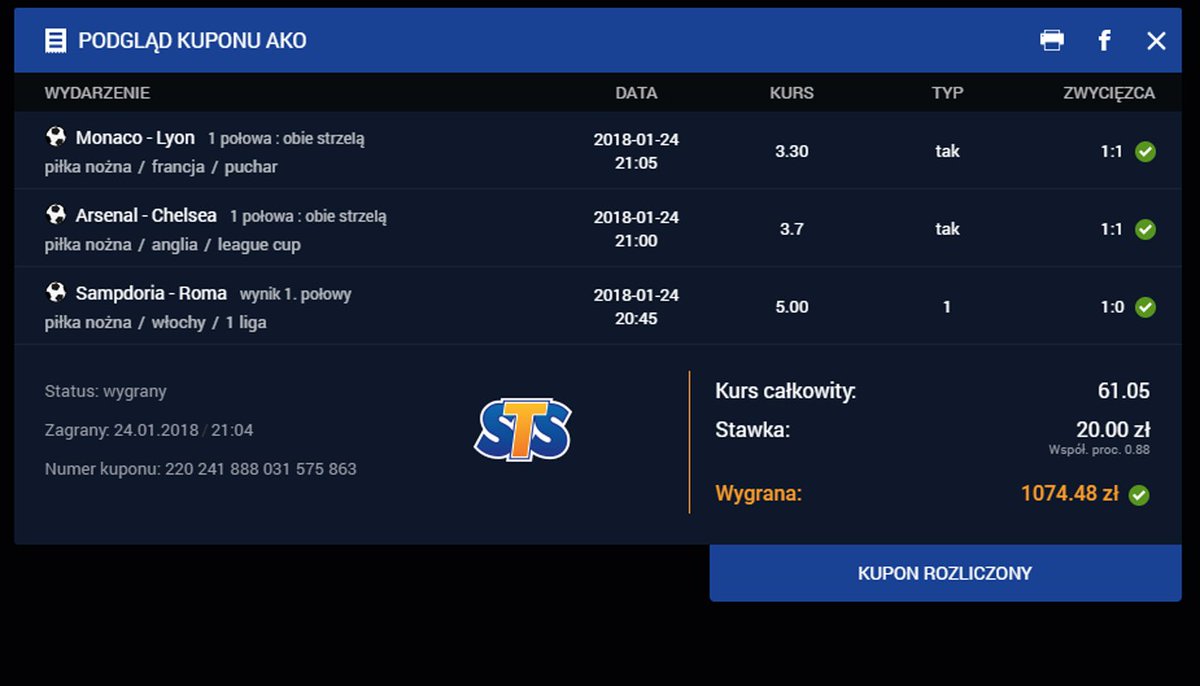Click the green checkmark in the Monaco - Lyon row
The height and width of the screenshot is (686, 1200).
pyautogui.click(x=1146, y=152)
